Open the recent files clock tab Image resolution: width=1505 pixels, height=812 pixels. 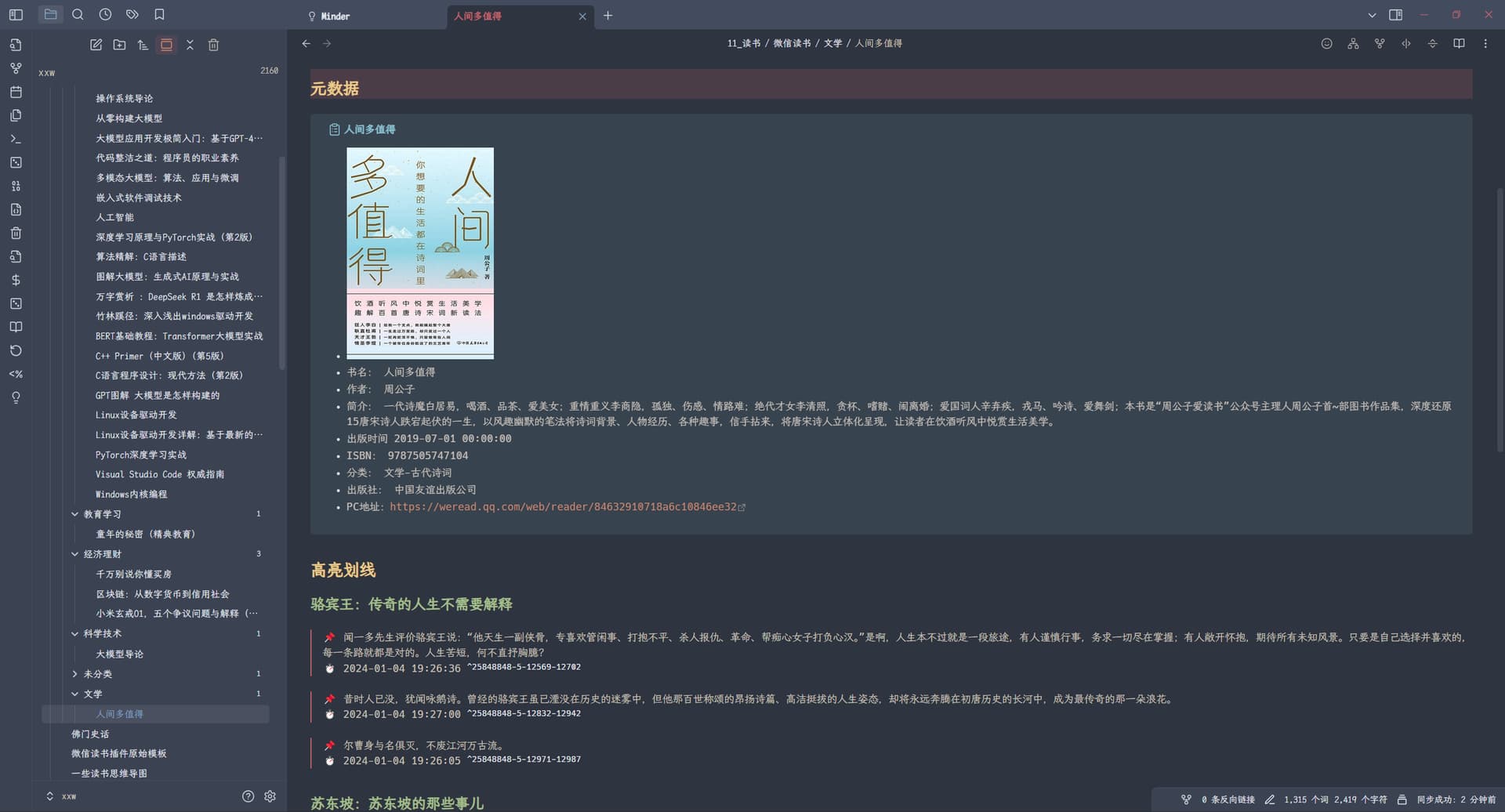pyautogui.click(x=105, y=14)
